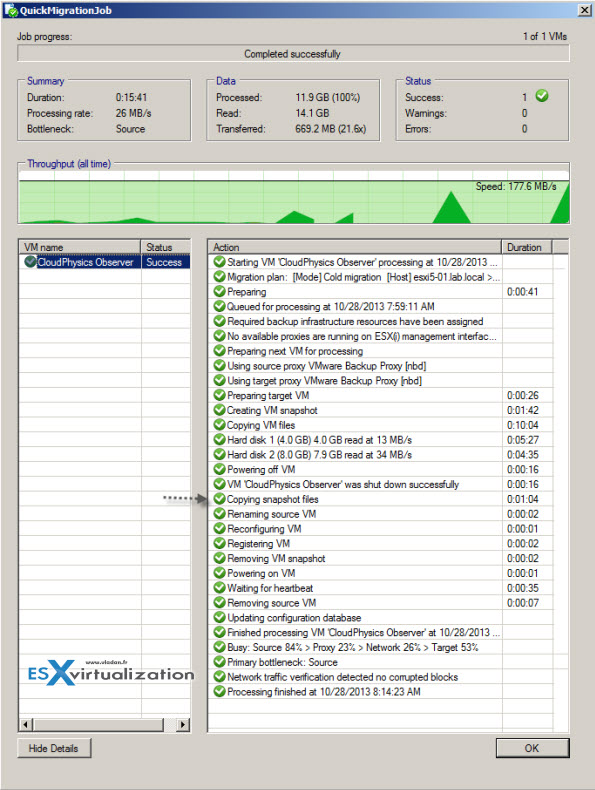Image resolution: width=595 pixels, height=790 pixels.
Task: Click the green check icon beside CloudPhysics Observer
Action: point(30,261)
